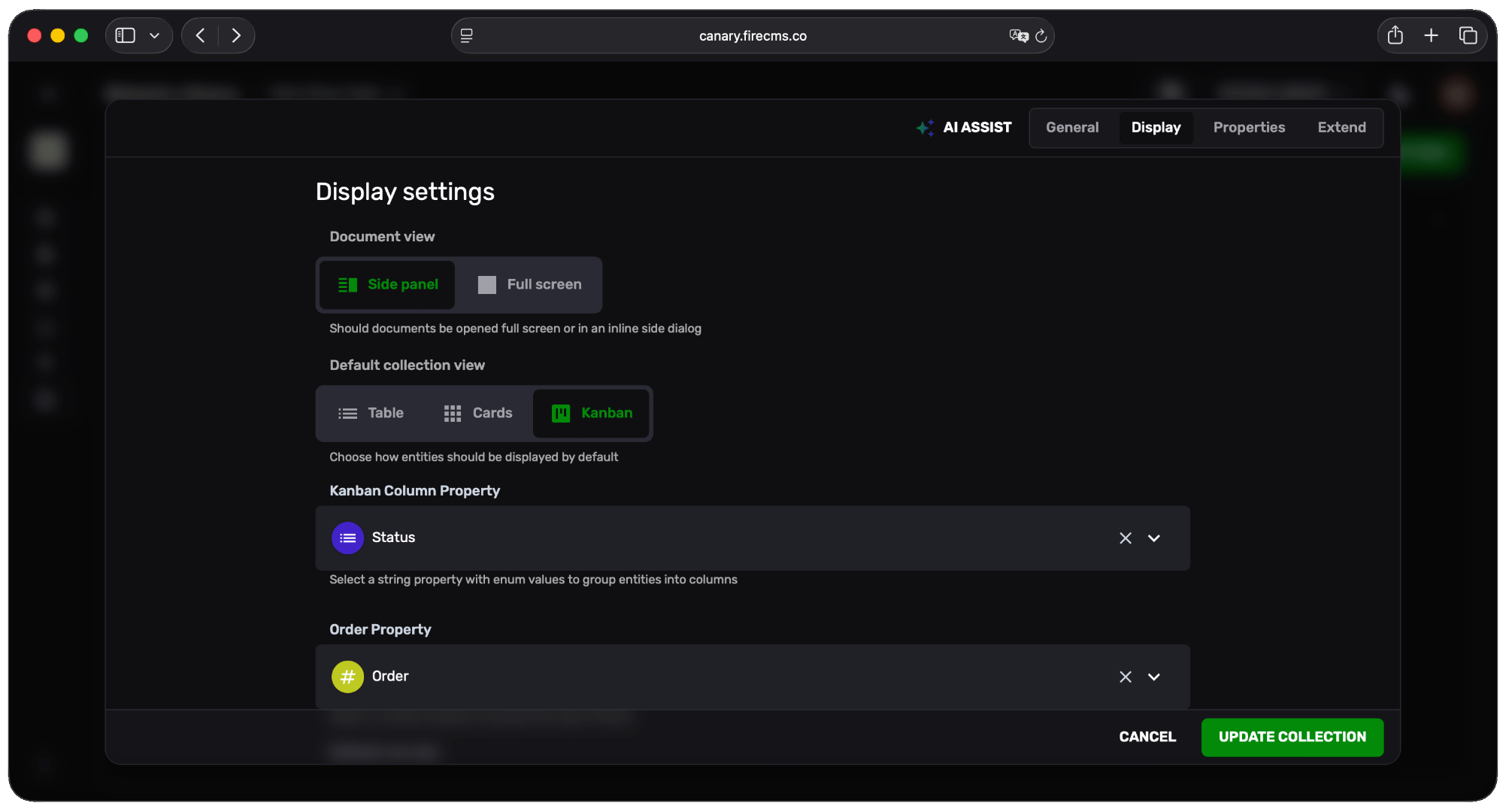Click the Kanban board icon
This screenshot has height=812, width=1512.
559,413
